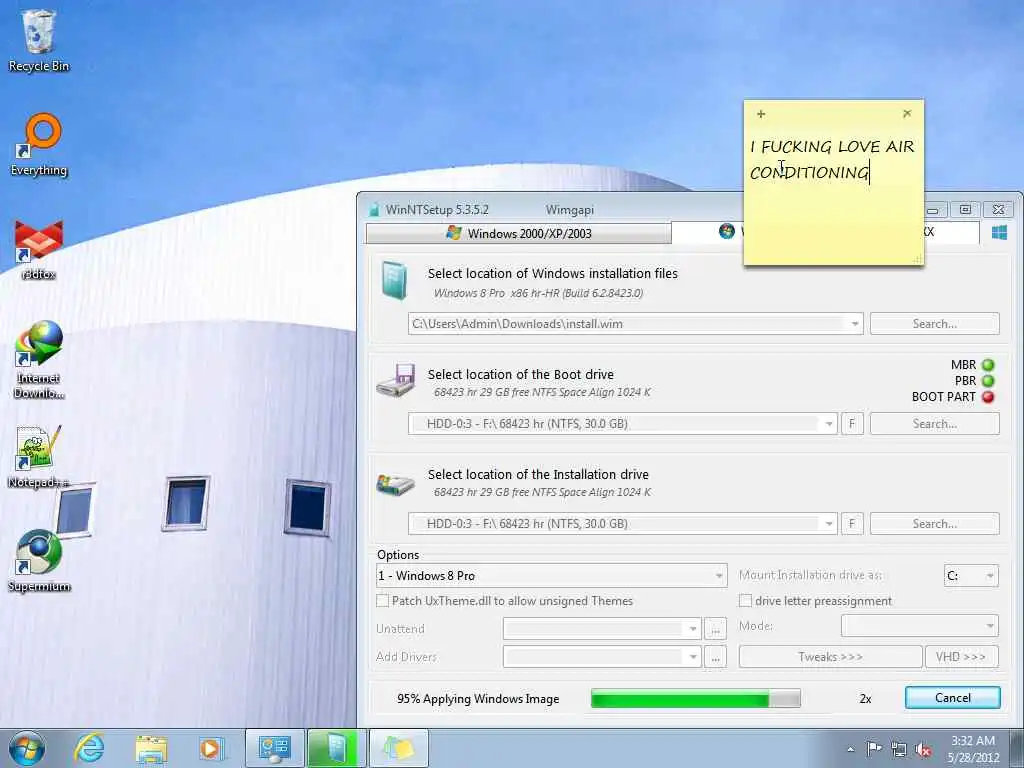
Task: Open network status tray icon
Action: [899, 750]
